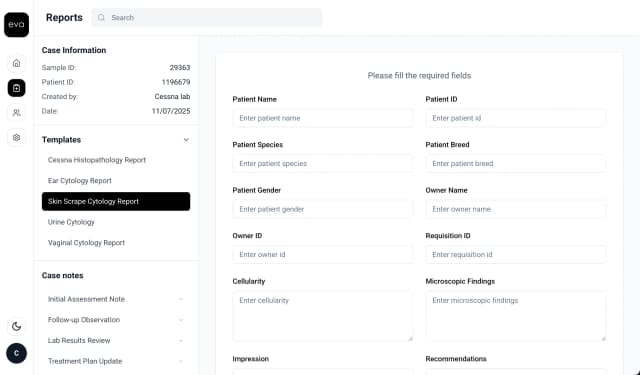Click the Cellularity text area
This screenshot has width=640, height=375.
(x=322, y=316)
